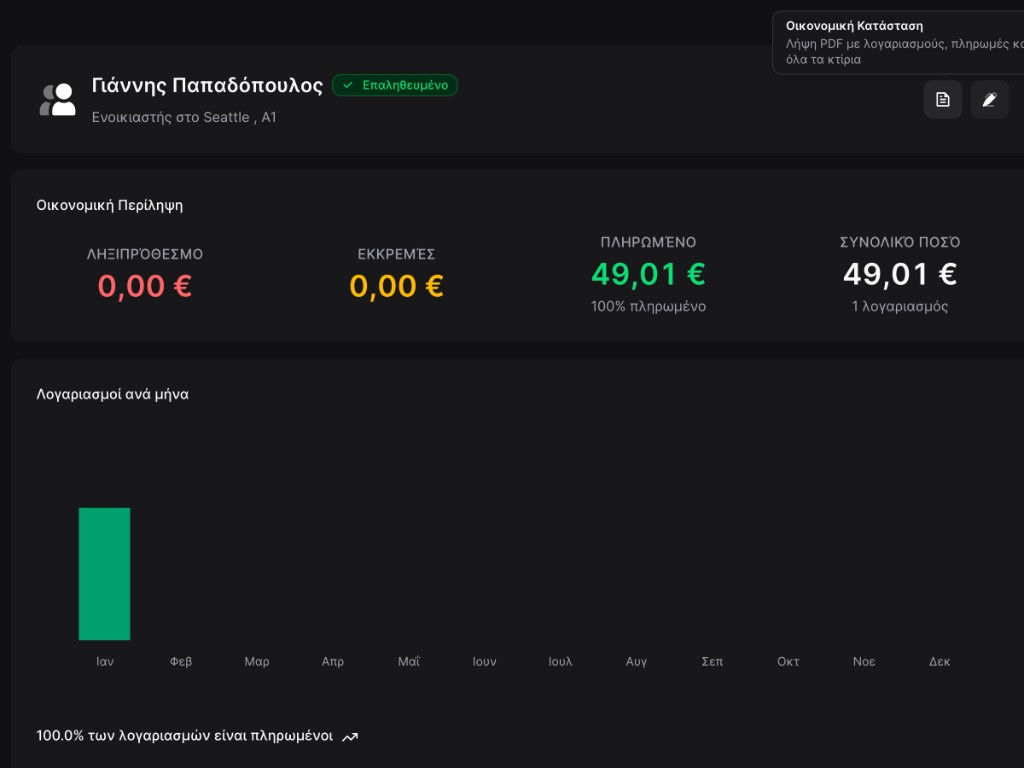Screen dimensions: 1024x768
Task: Click the pencil edit icon button
Action: (x=989, y=100)
